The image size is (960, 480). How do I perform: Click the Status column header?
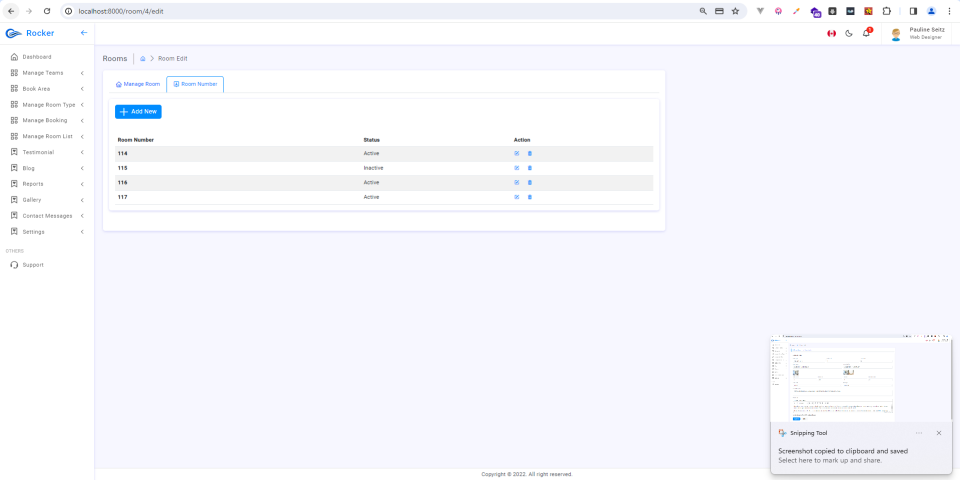[x=372, y=140]
